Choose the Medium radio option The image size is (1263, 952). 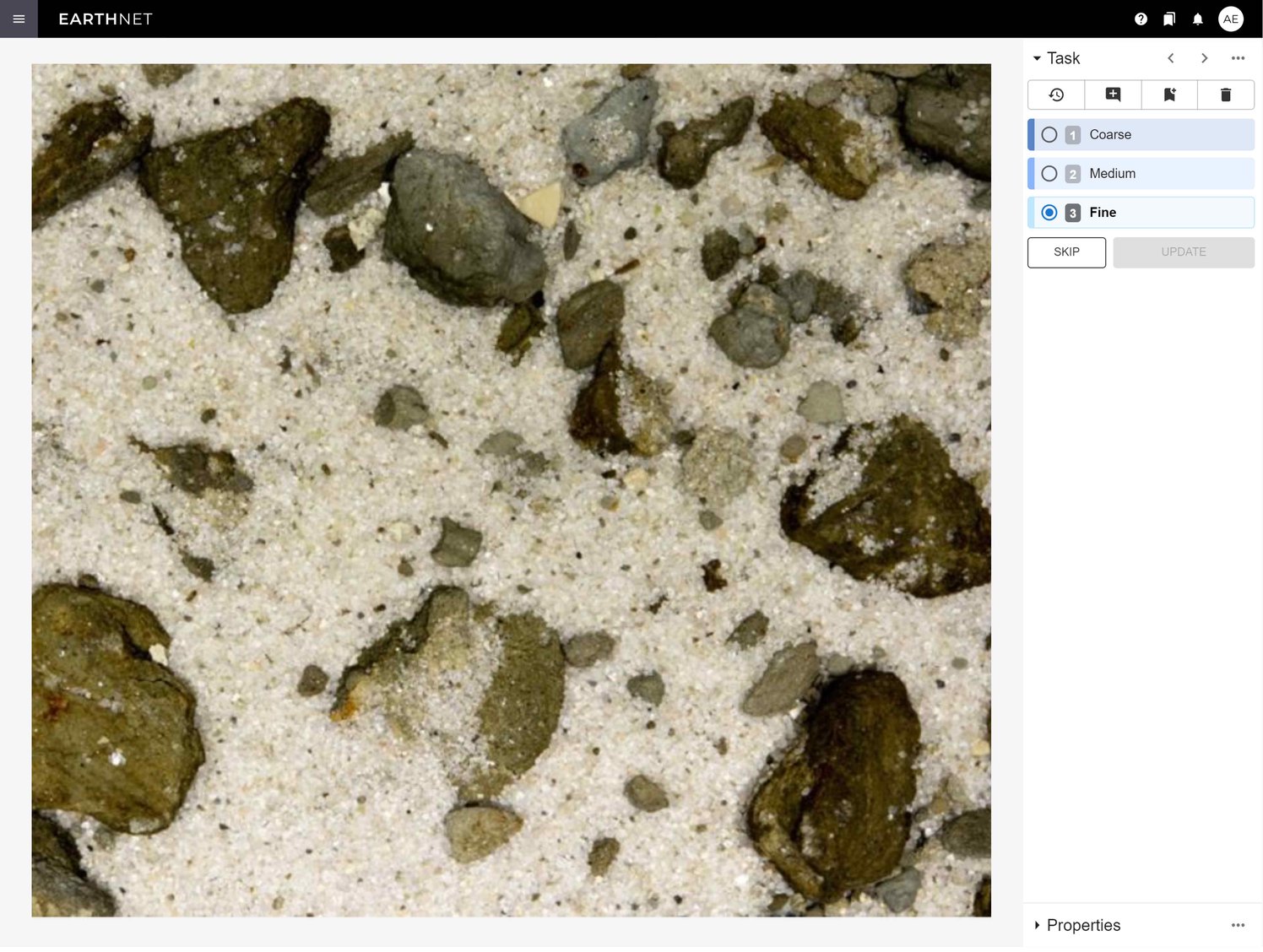(x=1049, y=174)
